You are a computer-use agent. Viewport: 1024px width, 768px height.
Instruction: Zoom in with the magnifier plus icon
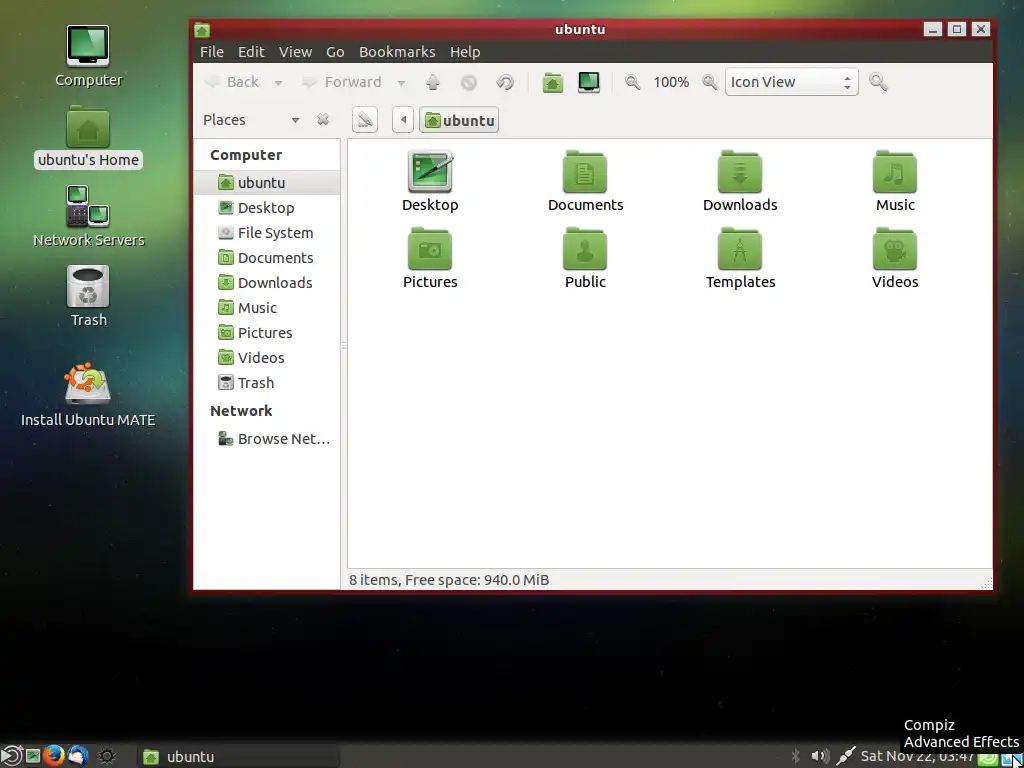[x=709, y=82]
